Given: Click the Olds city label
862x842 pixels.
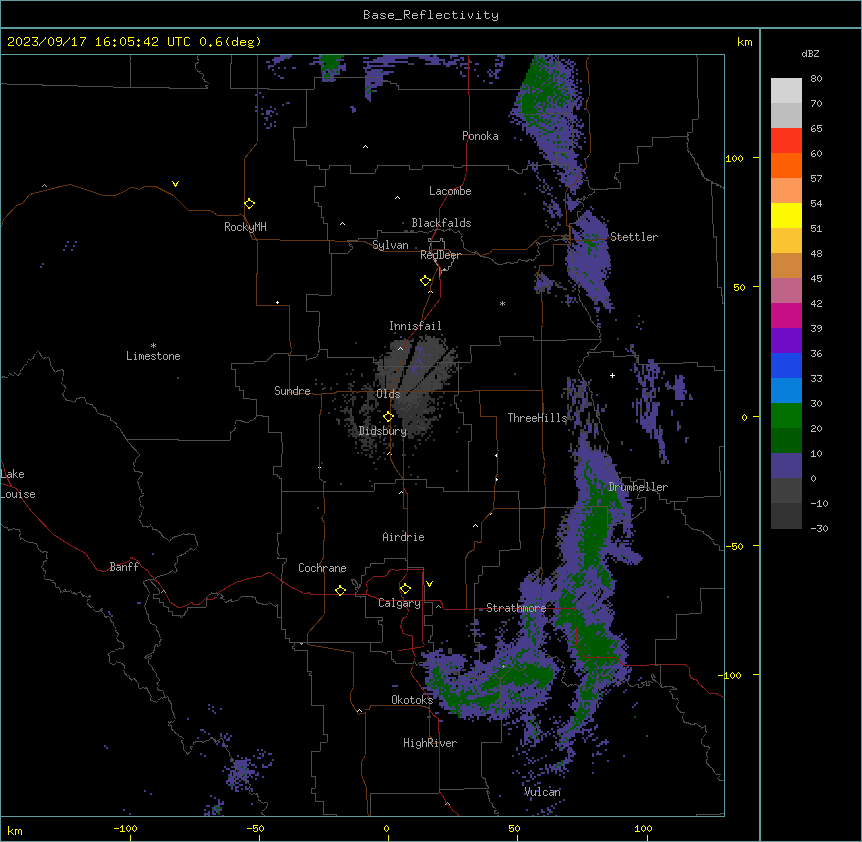Looking at the screenshot, I should coord(388,394).
